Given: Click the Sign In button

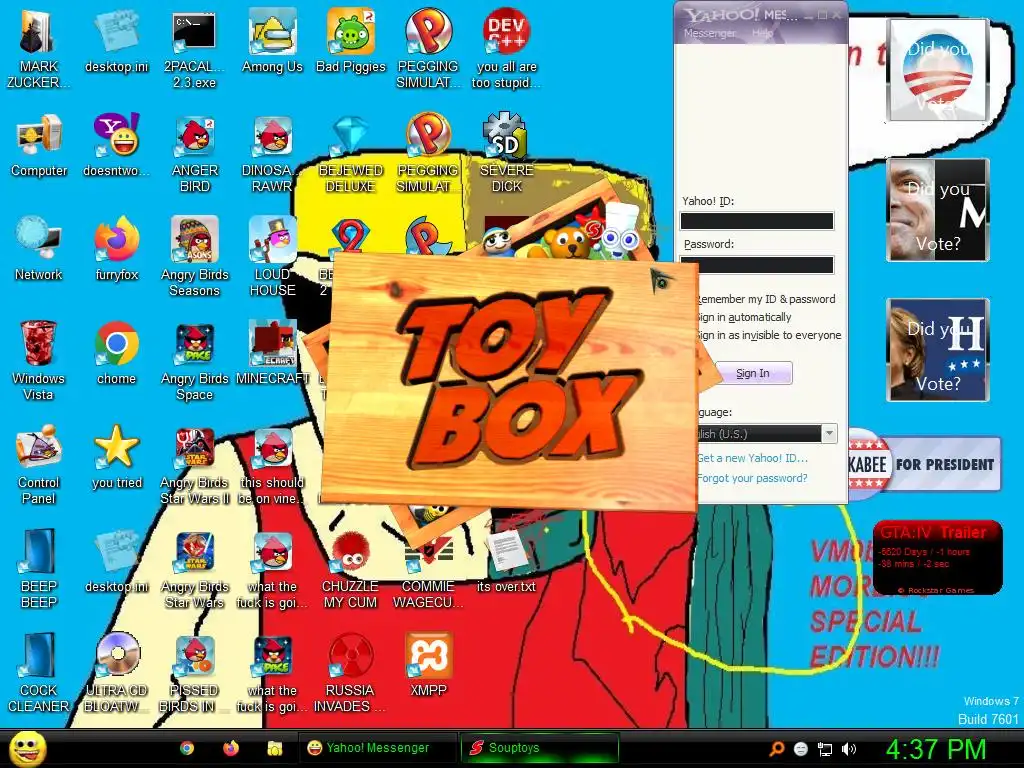Looking at the screenshot, I should [x=753, y=373].
